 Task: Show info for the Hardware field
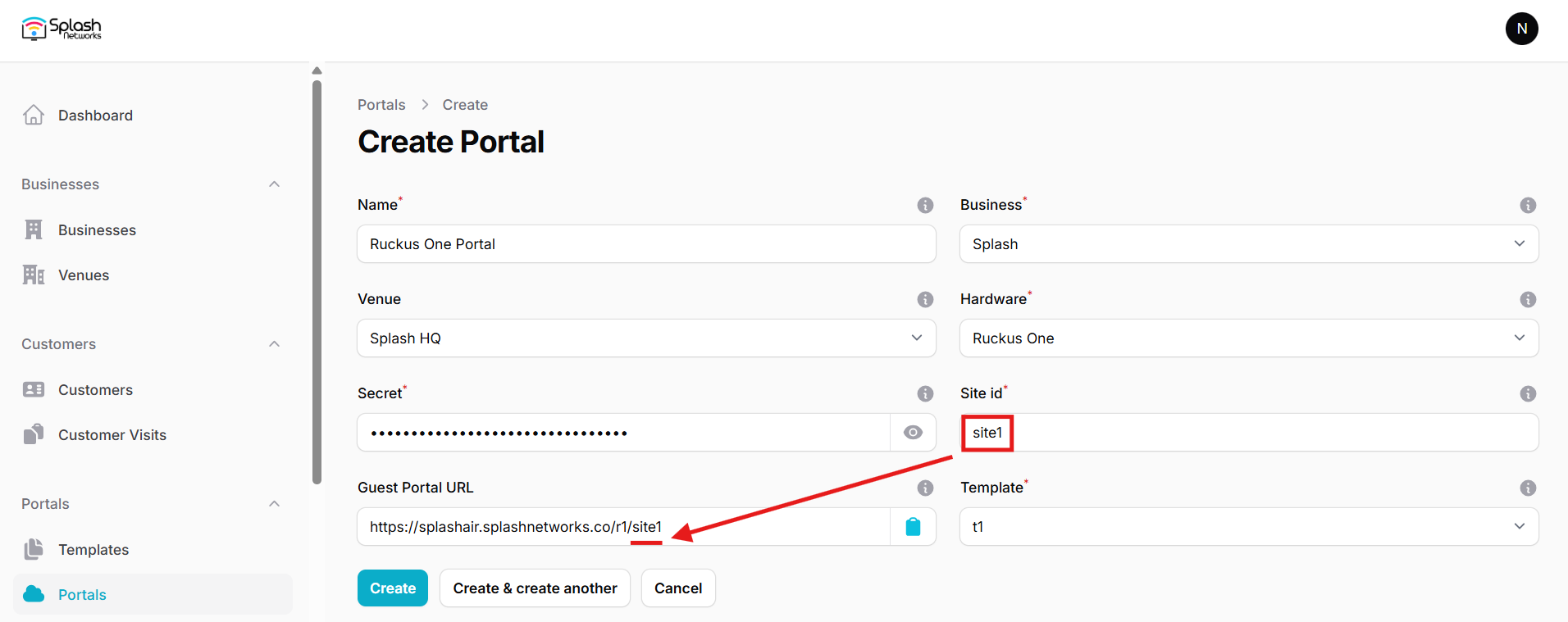pyautogui.click(x=1528, y=299)
